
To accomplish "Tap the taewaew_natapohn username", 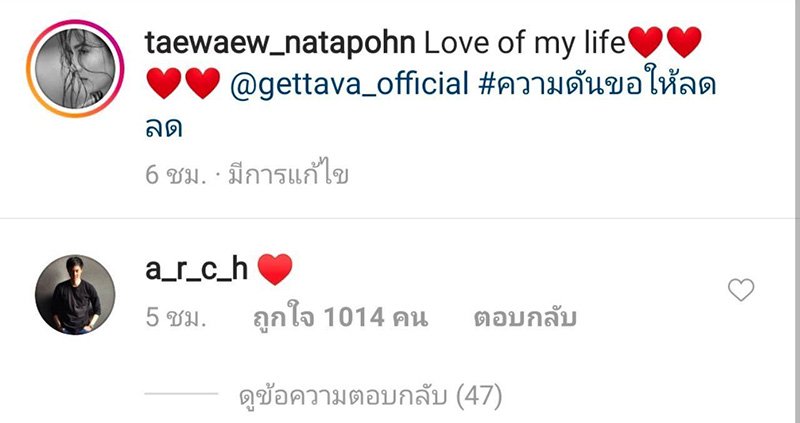I will (x=280, y=44).
